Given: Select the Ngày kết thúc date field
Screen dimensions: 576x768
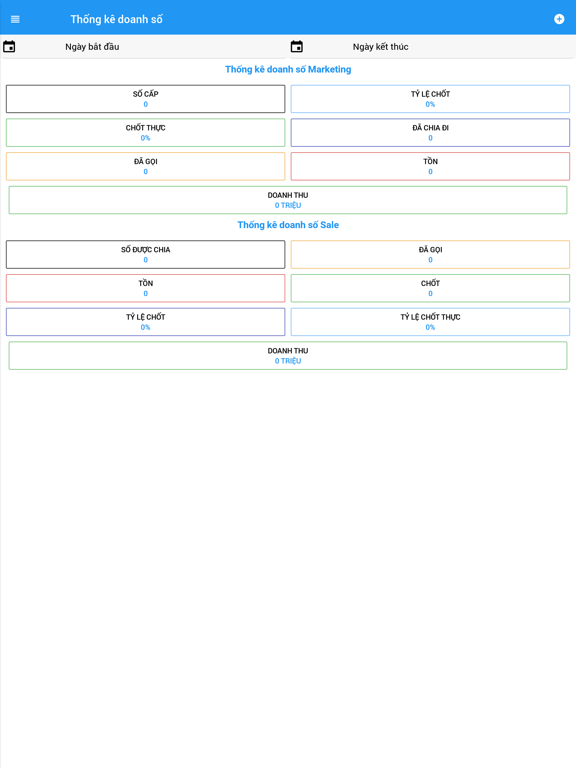Looking at the screenshot, I should coord(432,47).
